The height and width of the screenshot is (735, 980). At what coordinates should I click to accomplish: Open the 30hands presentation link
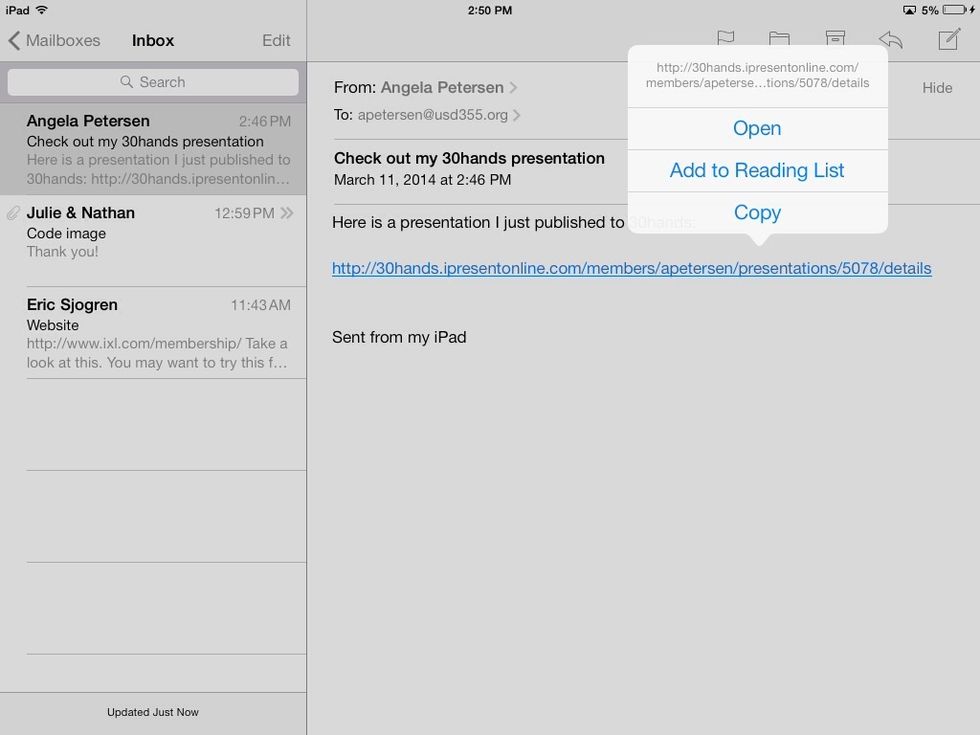coord(631,268)
